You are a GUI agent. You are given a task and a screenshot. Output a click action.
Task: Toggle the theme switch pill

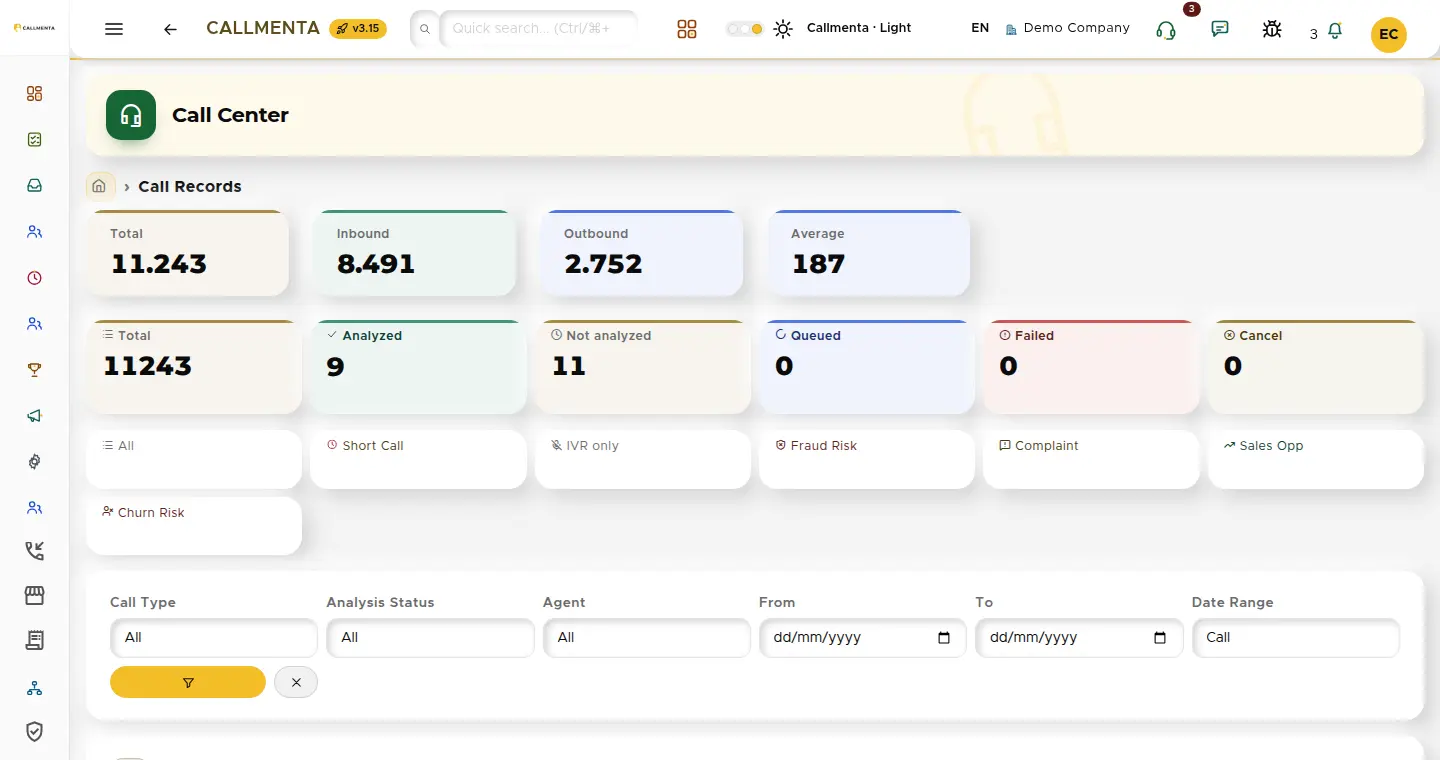point(745,29)
